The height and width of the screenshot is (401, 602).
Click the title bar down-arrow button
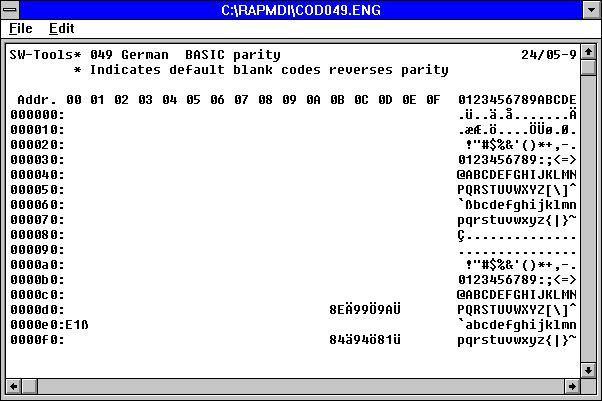[592, 10]
